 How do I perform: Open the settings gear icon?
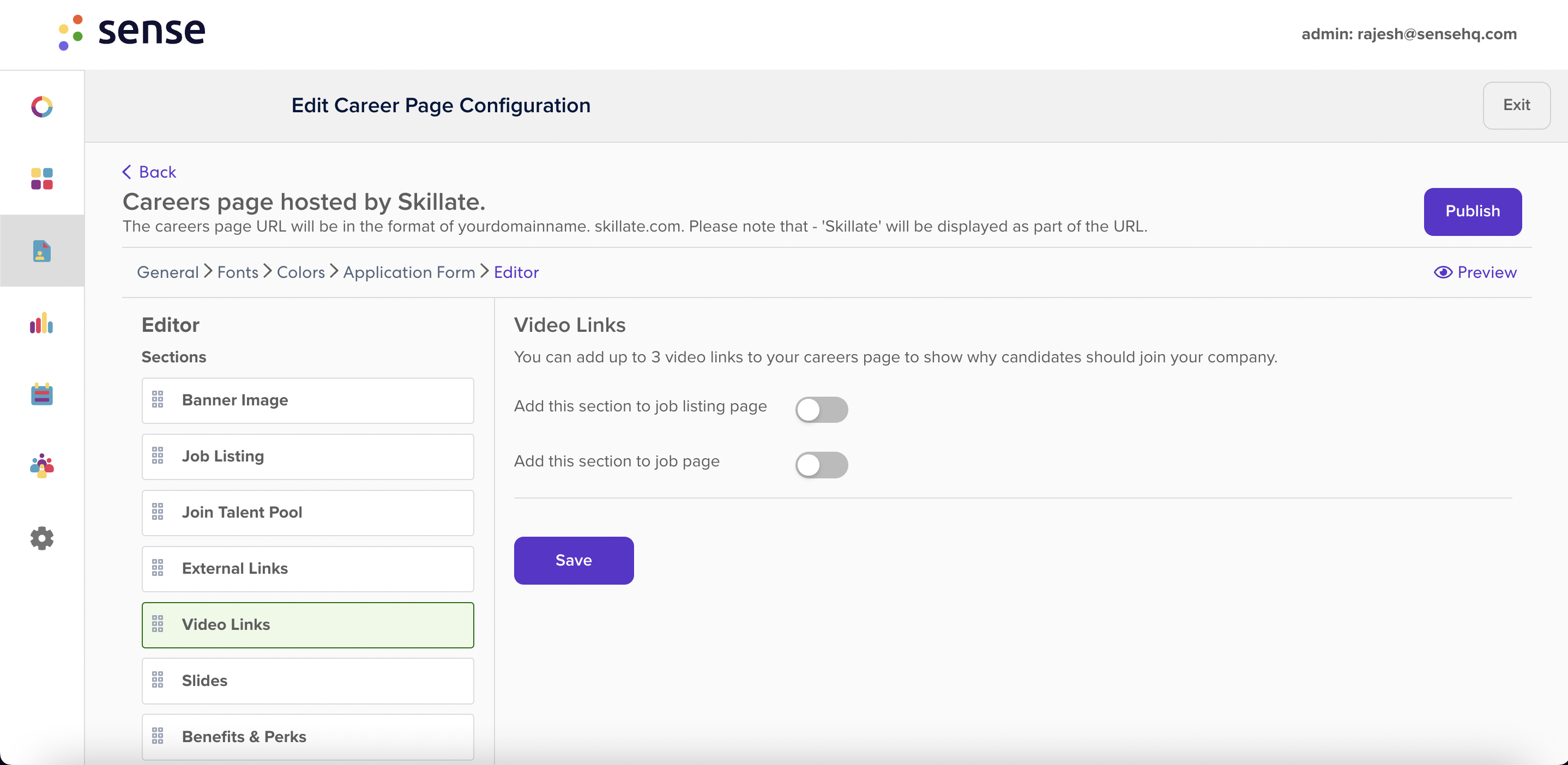pos(41,538)
